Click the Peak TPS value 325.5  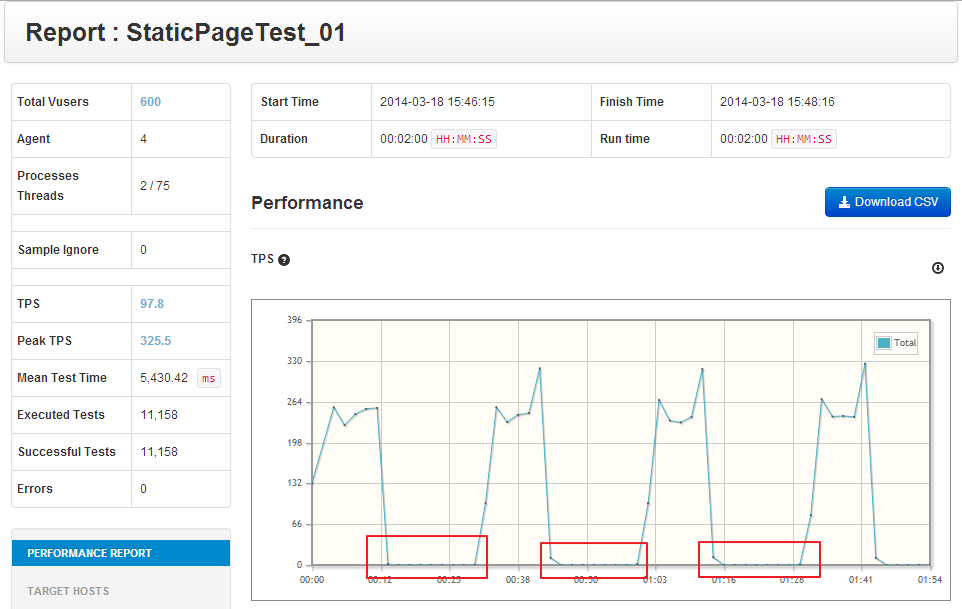click(x=155, y=341)
